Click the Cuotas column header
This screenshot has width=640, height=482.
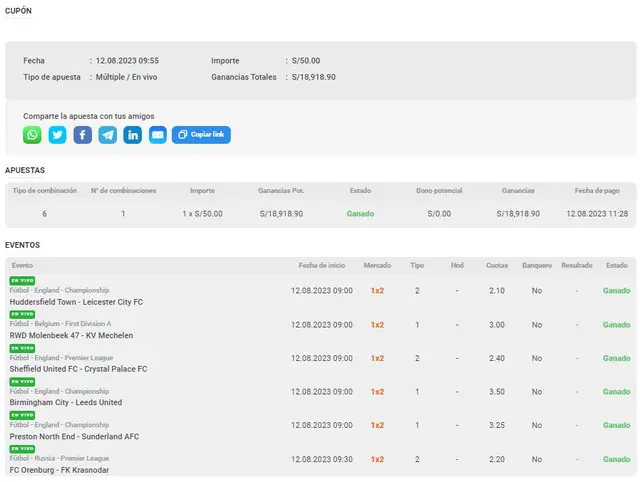pyautogui.click(x=497, y=265)
